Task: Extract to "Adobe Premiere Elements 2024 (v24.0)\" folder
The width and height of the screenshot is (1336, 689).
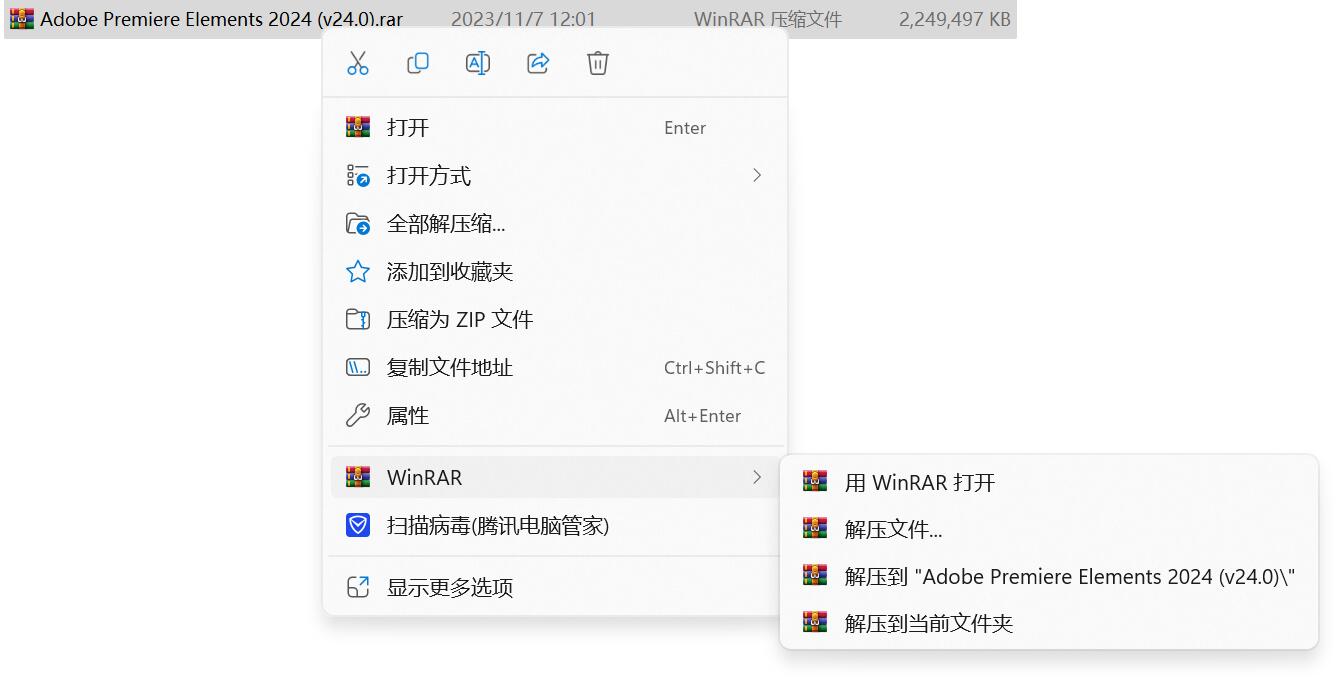Action: 1069,576
